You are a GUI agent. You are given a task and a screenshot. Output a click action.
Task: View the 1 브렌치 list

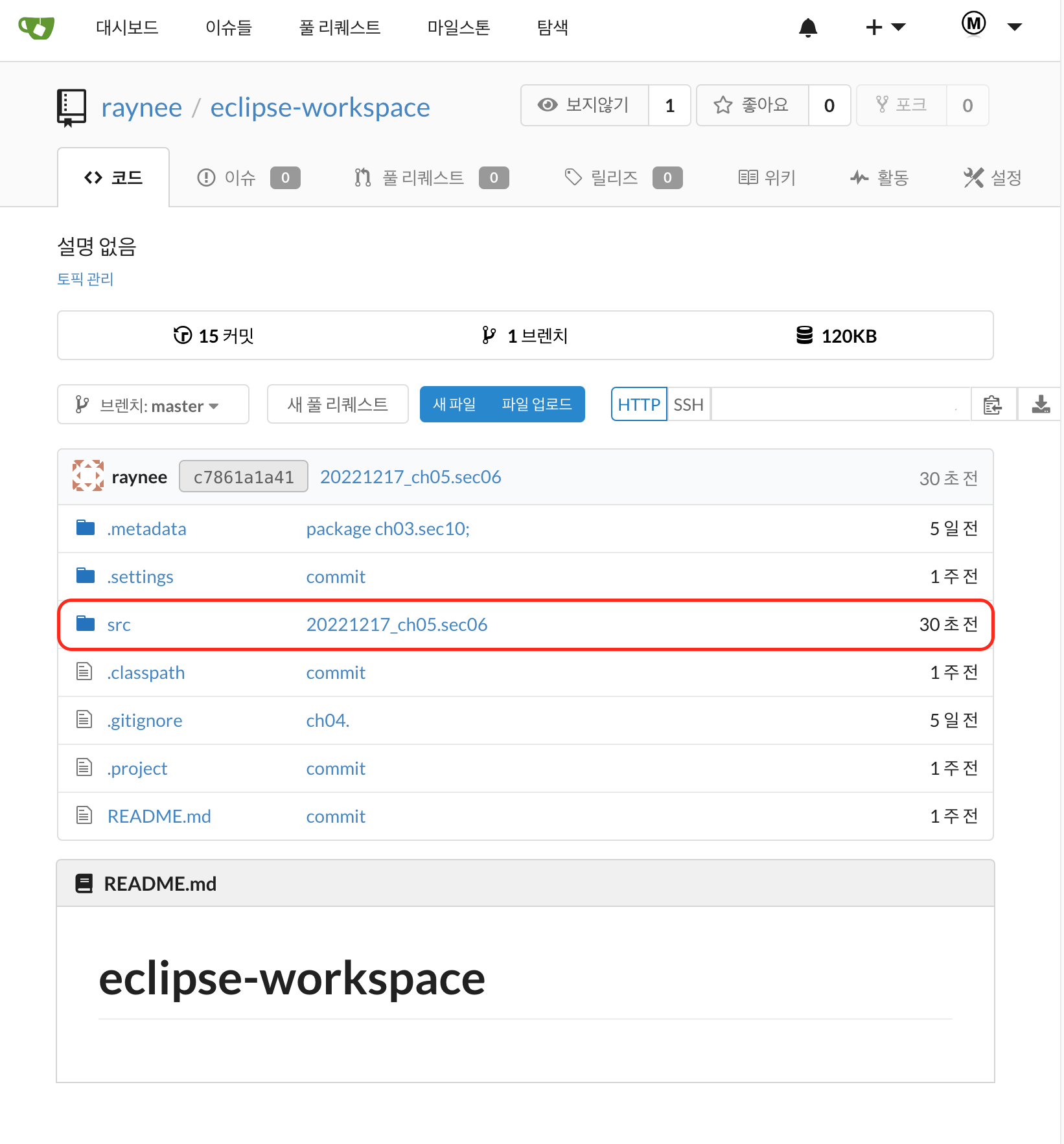point(524,336)
